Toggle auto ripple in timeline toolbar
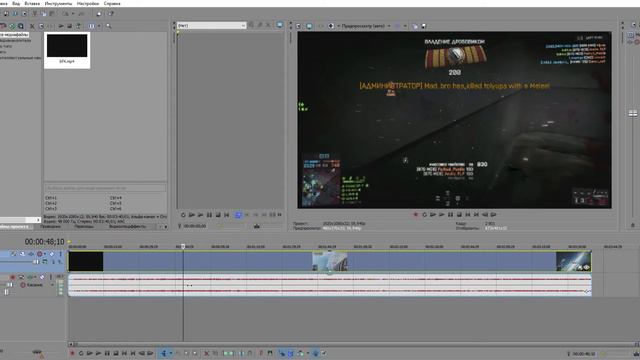 pyautogui.click(x=301, y=353)
